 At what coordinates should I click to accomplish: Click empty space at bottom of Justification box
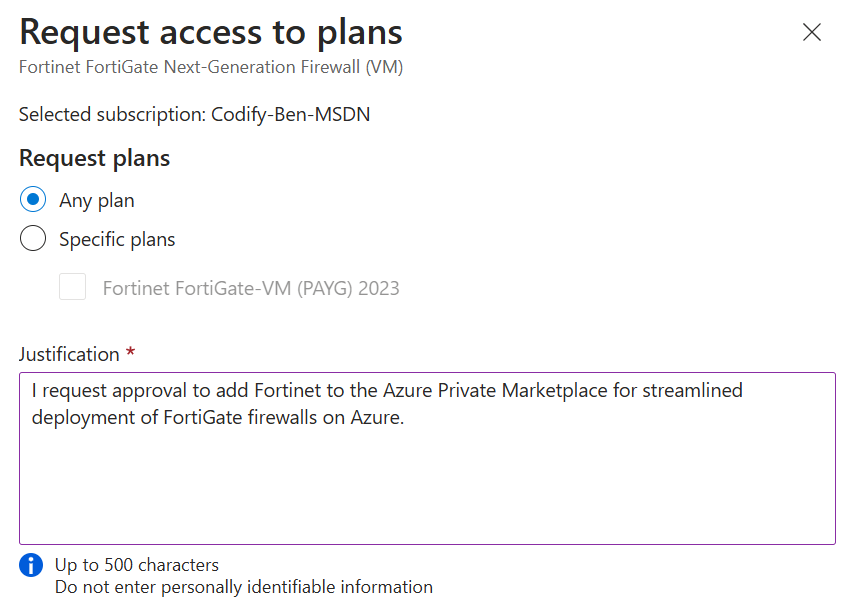tap(427, 500)
